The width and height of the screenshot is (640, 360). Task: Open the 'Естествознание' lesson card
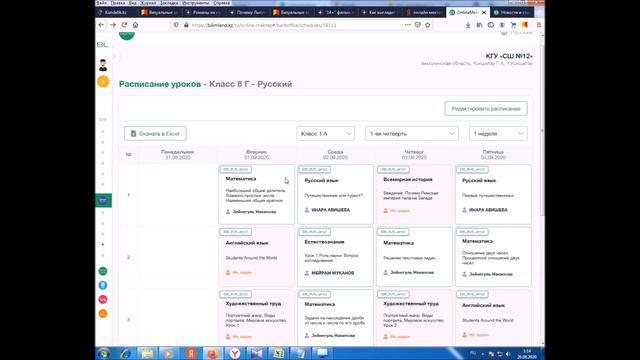(x=335, y=257)
